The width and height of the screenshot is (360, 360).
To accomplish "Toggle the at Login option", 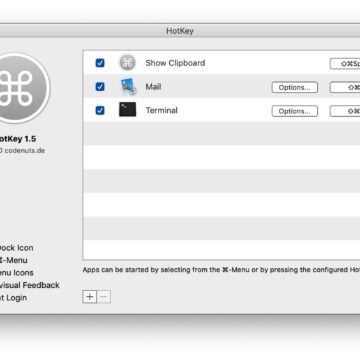I will [x=13, y=298].
